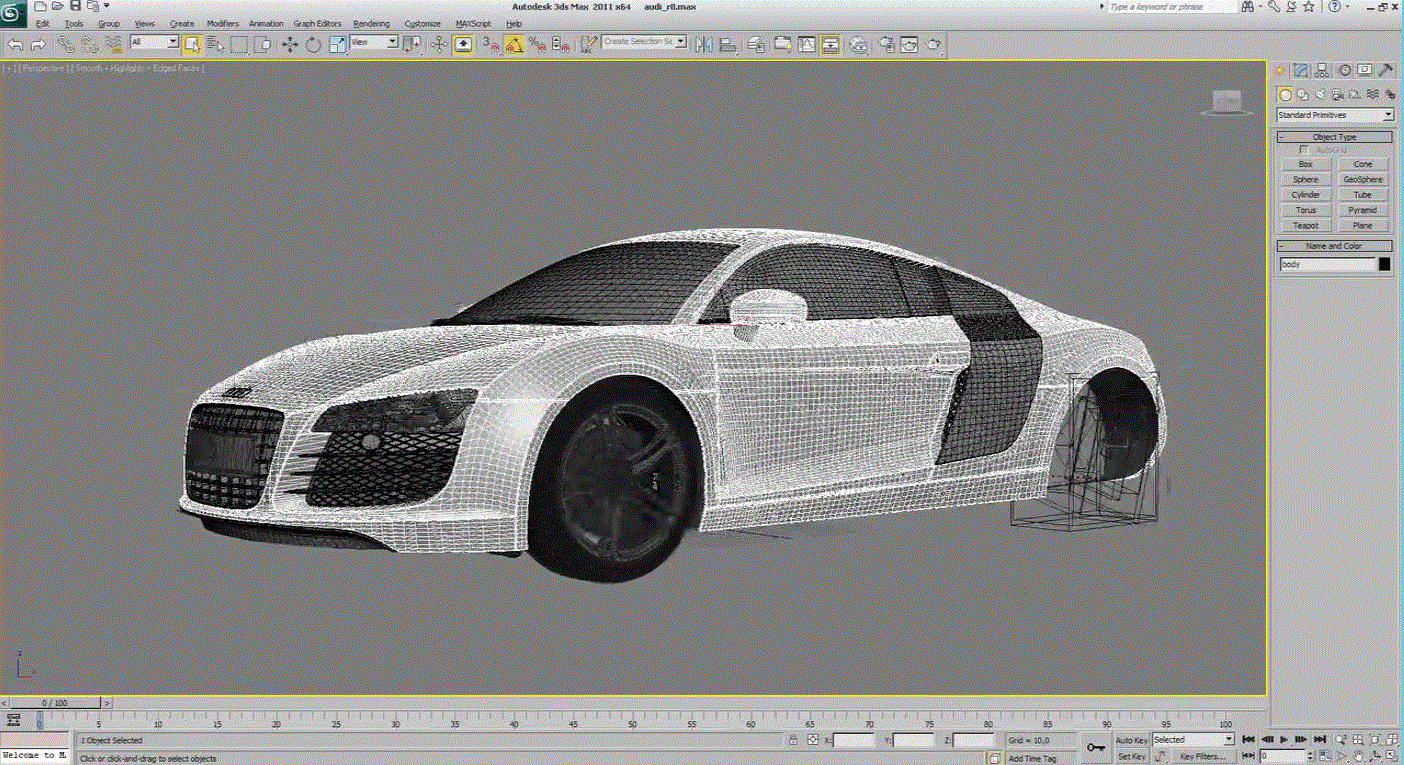Choose the Select Object tool
Viewport: 1404px width, 765px height.
191,44
